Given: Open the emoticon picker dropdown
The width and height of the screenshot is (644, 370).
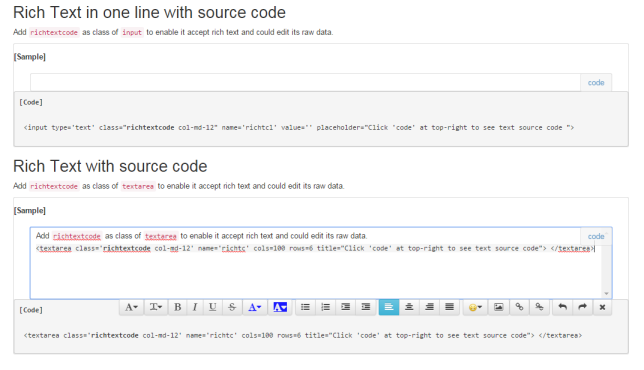Looking at the screenshot, I should click(x=475, y=307).
